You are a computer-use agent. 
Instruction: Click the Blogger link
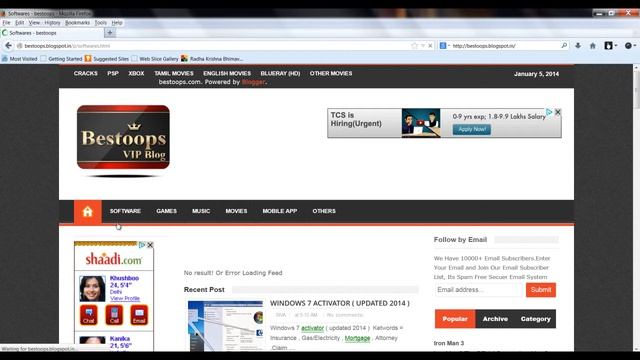(x=253, y=82)
